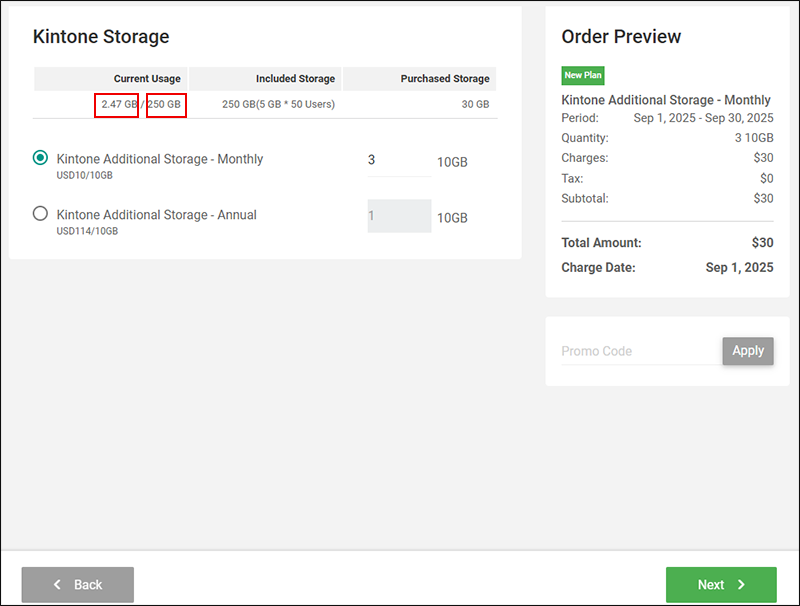This screenshot has width=800, height=606.
Task: Click the highlighted 2.47 GB usage value
Action: (x=117, y=104)
